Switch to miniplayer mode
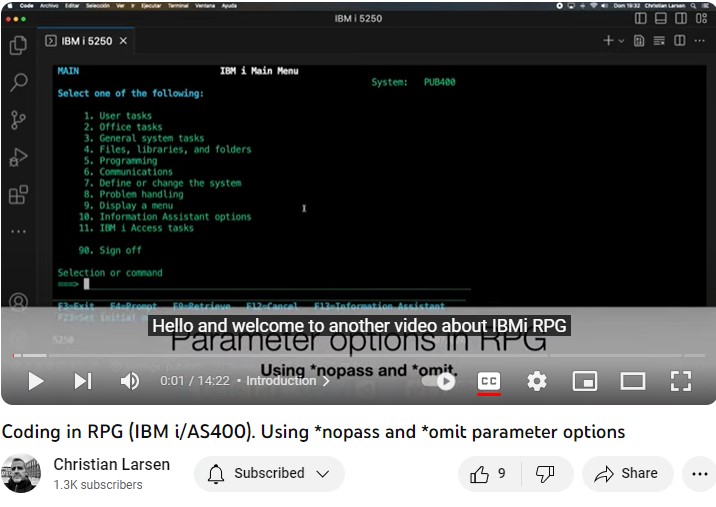This screenshot has height=507, width=716. coord(584,381)
